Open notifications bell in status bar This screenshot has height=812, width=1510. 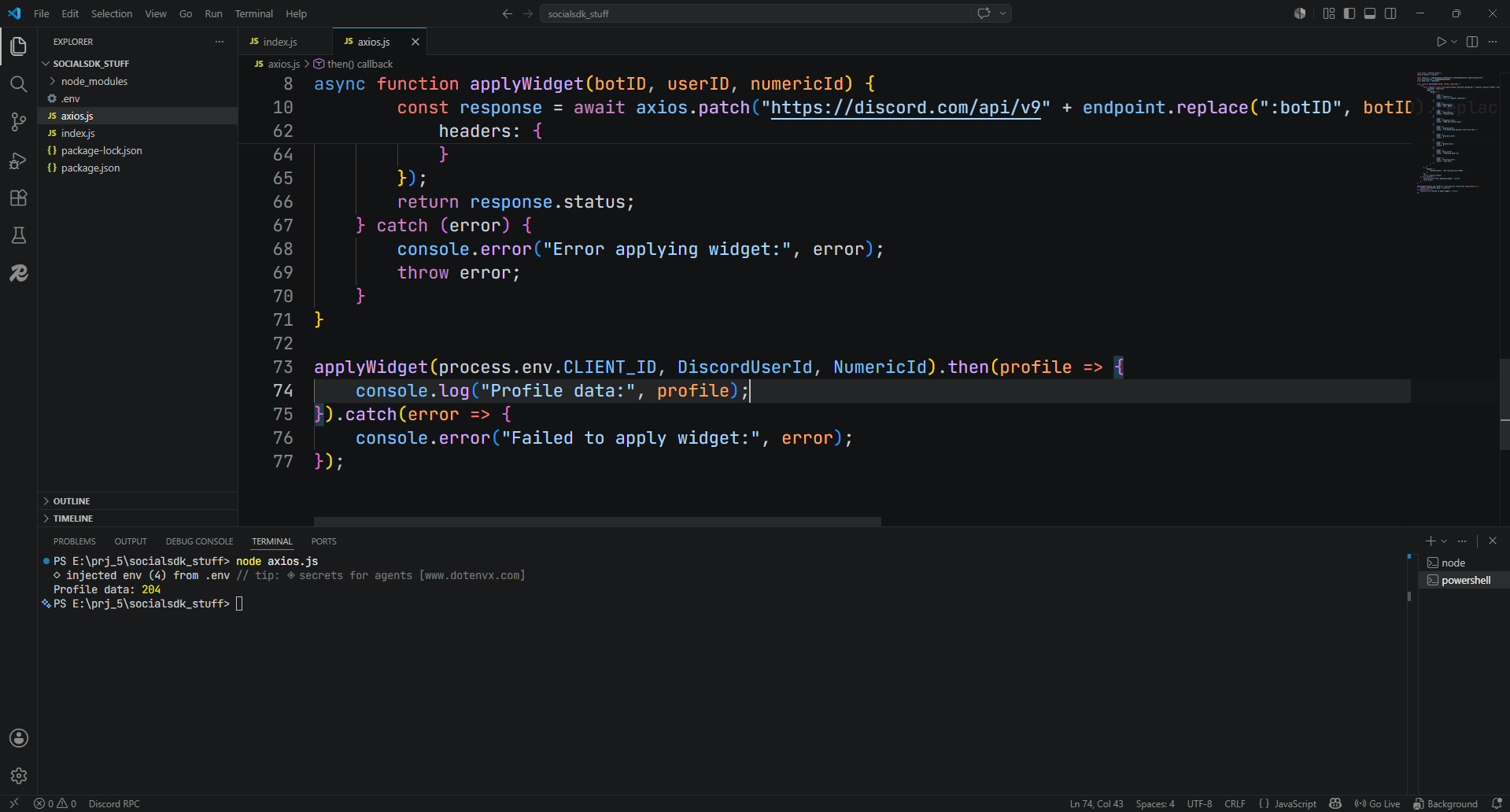[x=1497, y=803]
